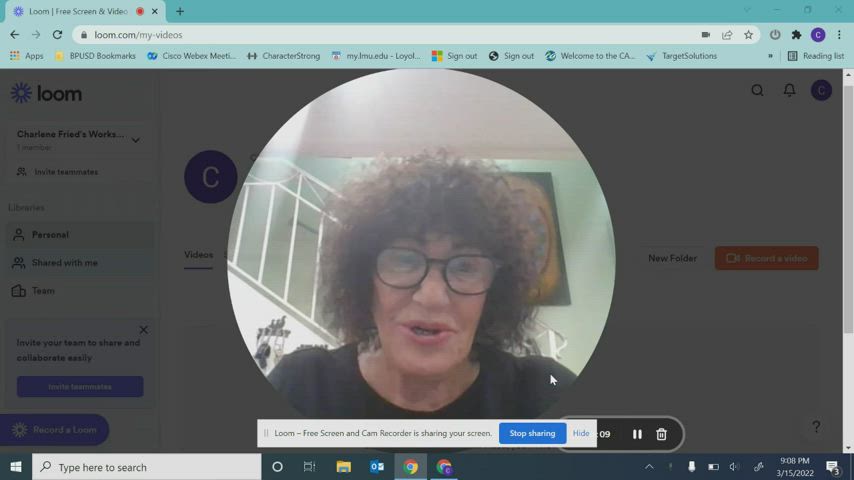
Task: Expand the Charlene Fried's Workspace dropdown
Action: [136, 140]
